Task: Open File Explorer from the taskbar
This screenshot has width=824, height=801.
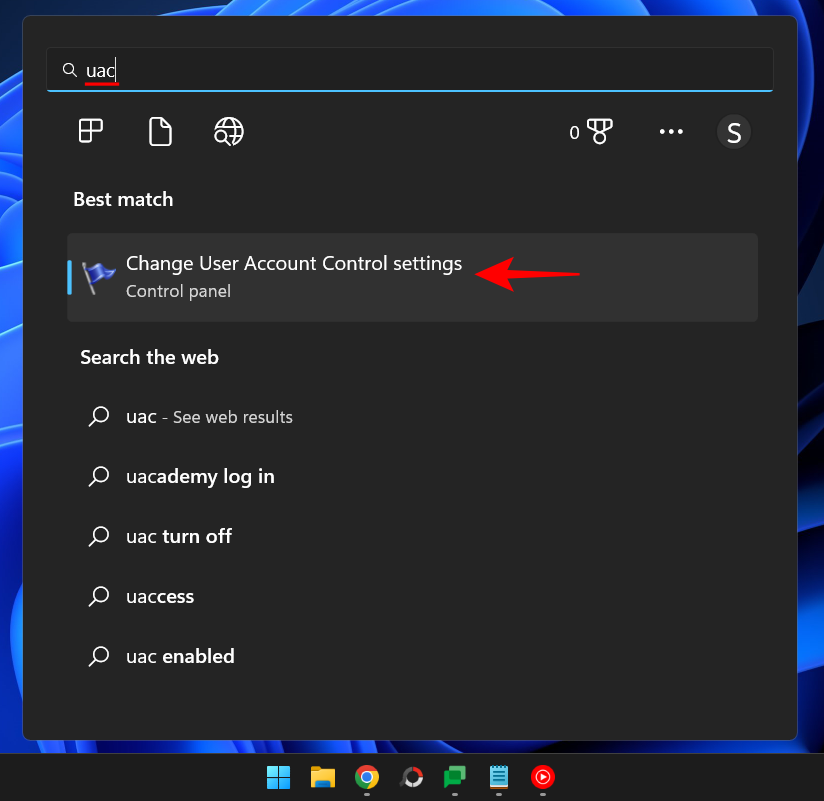Action: [322, 777]
